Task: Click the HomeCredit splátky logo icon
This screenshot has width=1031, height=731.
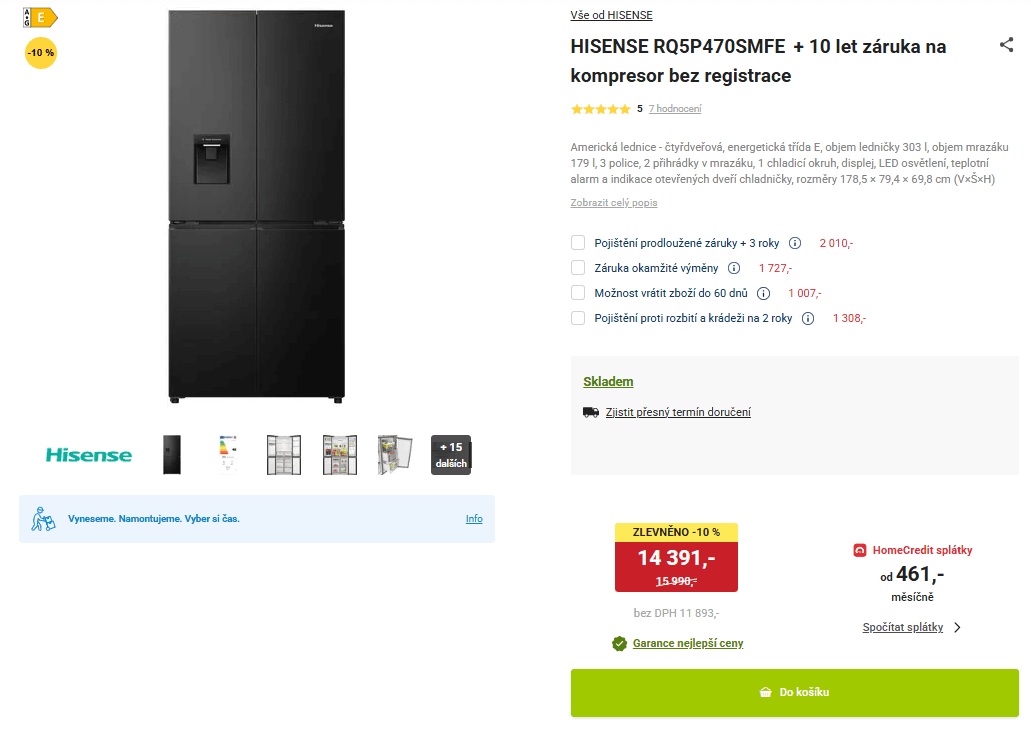Action: (856, 549)
